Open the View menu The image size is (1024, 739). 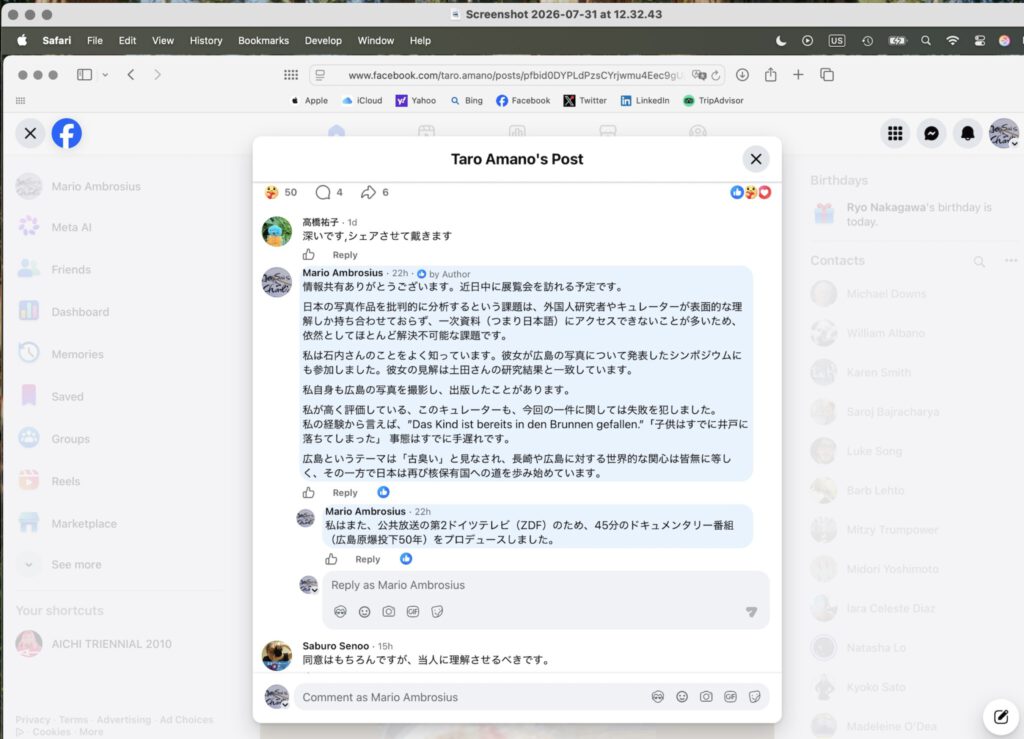pos(163,40)
